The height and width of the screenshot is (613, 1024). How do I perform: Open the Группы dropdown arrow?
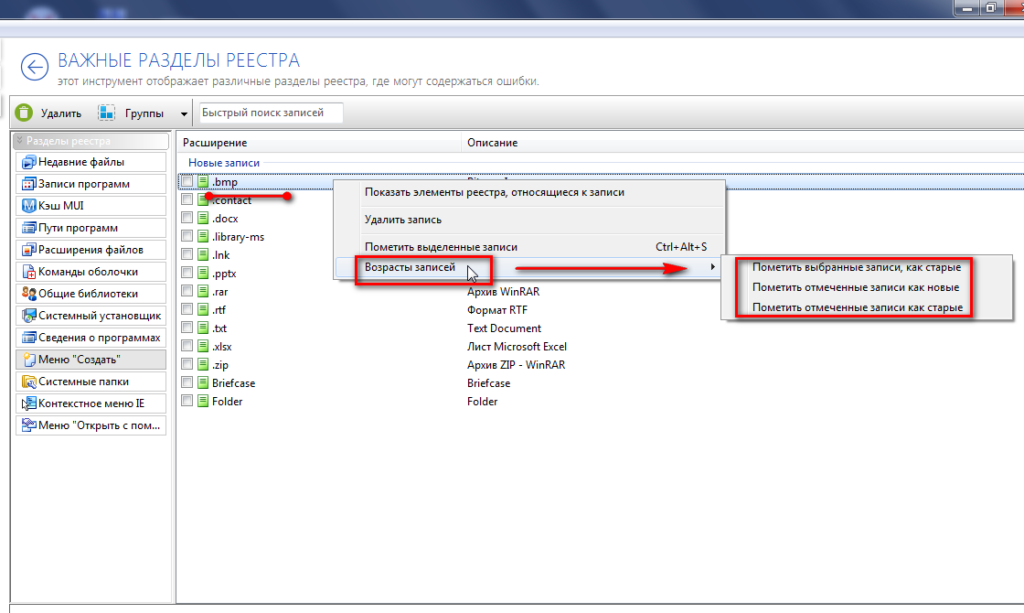point(183,114)
